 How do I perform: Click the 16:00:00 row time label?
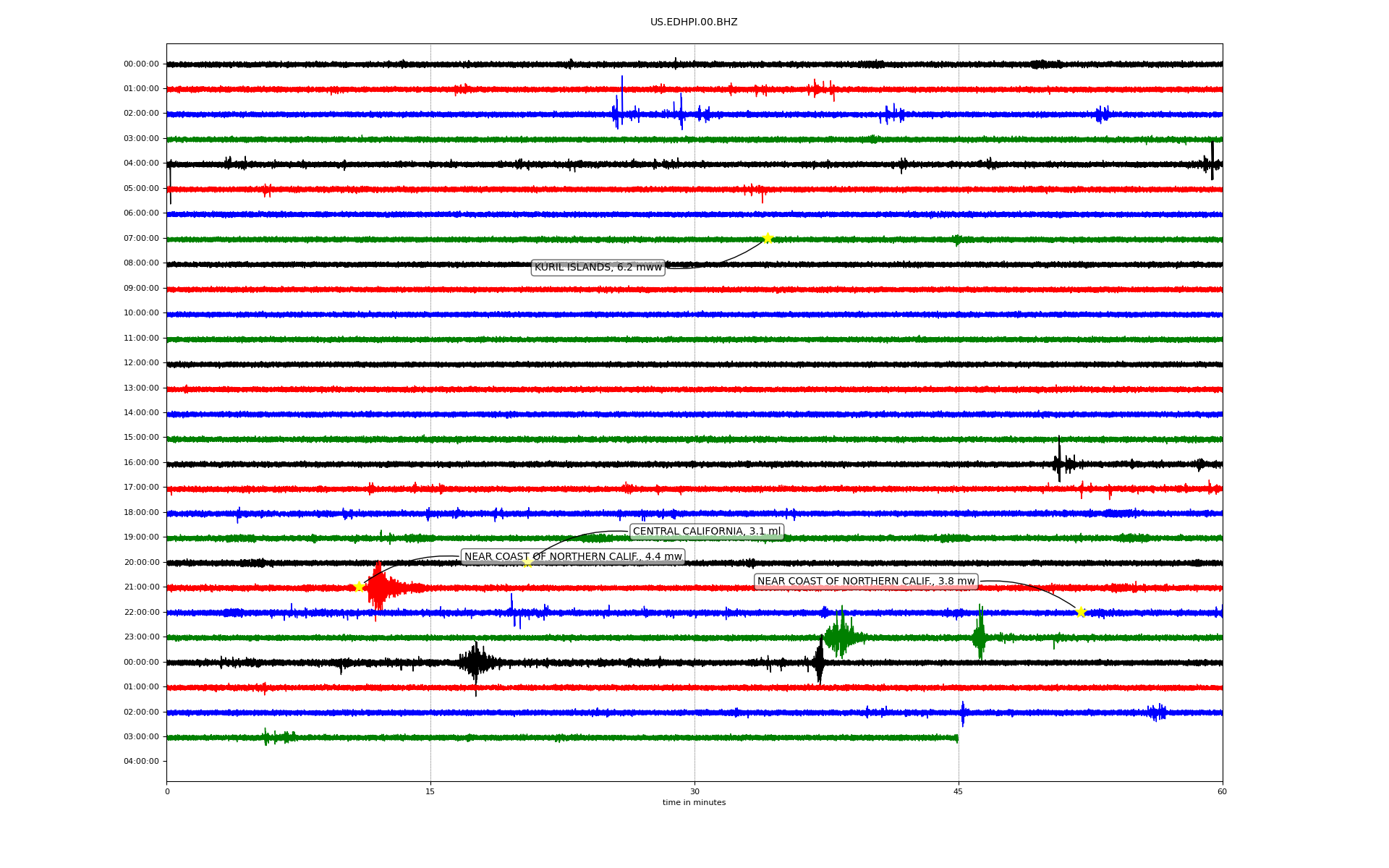pos(141,463)
